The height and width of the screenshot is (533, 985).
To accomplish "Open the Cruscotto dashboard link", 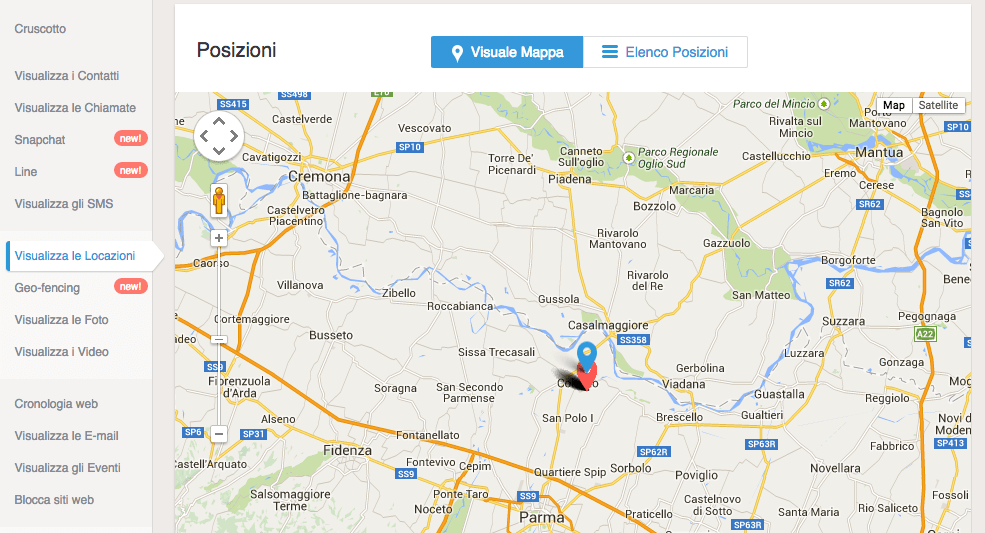I will coord(40,29).
